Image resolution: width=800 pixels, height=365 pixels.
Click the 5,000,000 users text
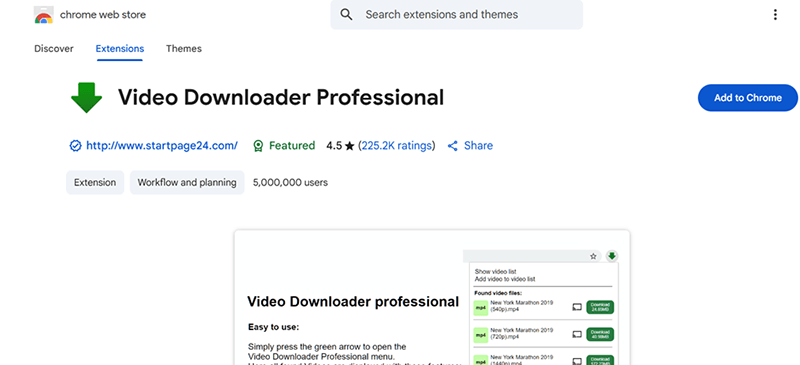pyautogui.click(x=290, y=182)
